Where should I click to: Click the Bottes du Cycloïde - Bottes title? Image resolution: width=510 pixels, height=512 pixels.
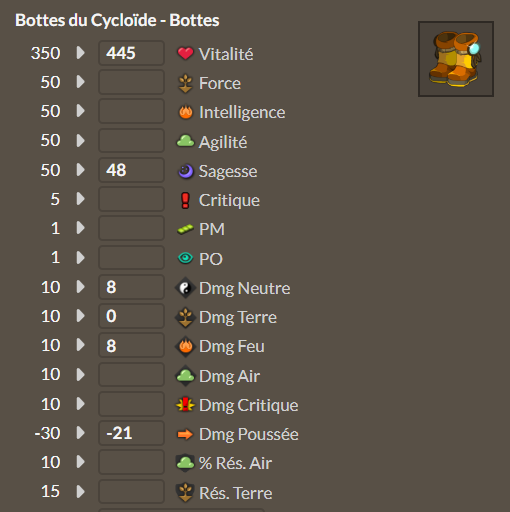click(117, 20)
